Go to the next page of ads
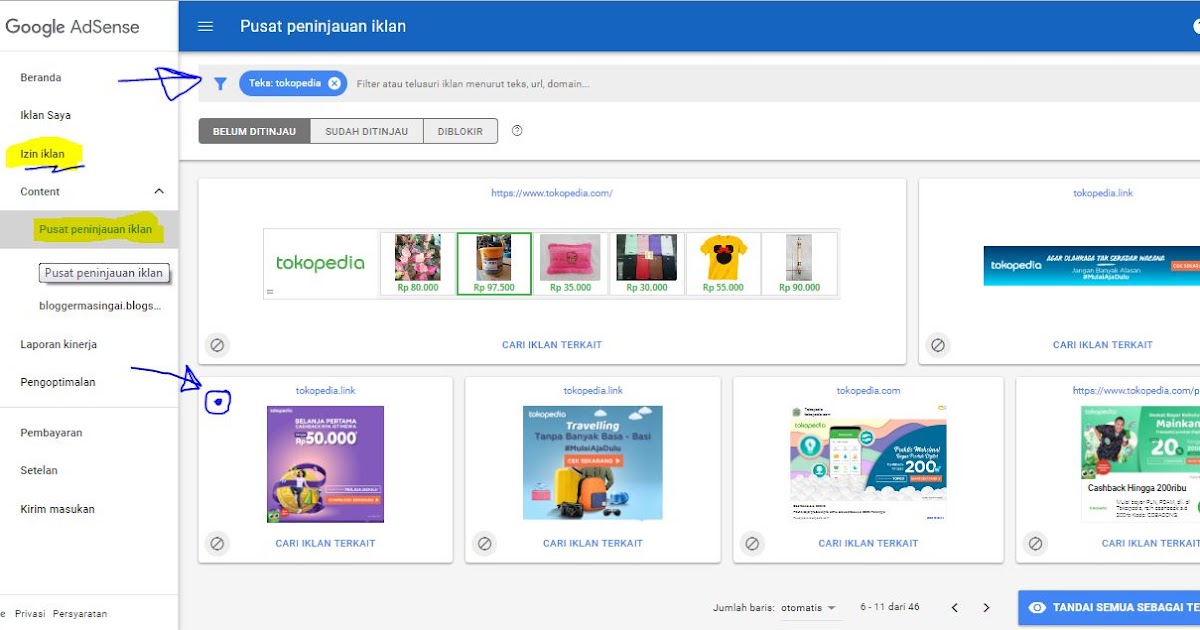 click(986, 607)
